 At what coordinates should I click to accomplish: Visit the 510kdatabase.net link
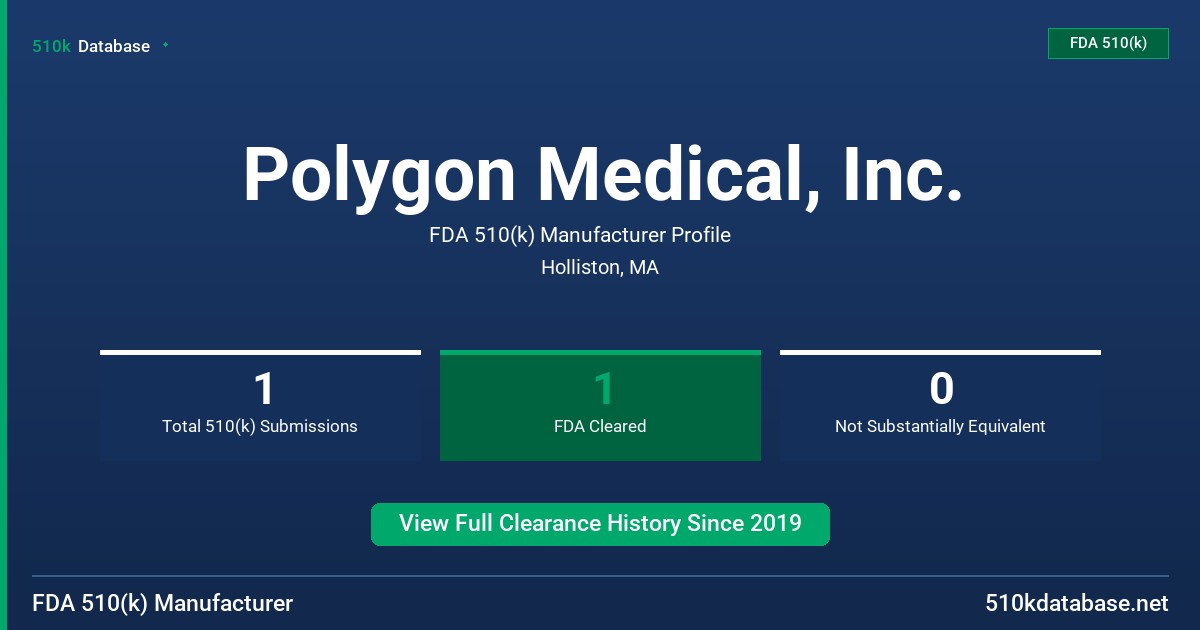point(1076,603)
